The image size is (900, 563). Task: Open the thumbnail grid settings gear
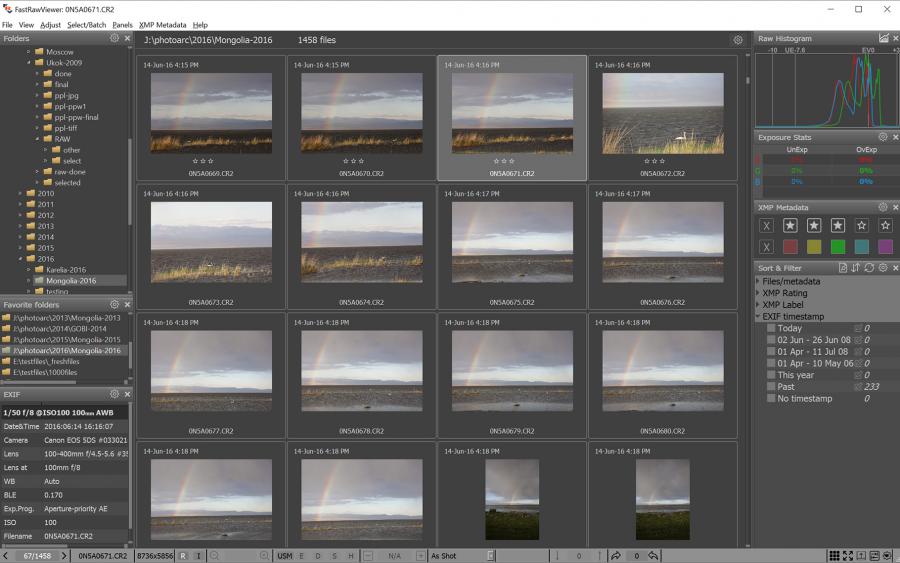tap(738, 40)
